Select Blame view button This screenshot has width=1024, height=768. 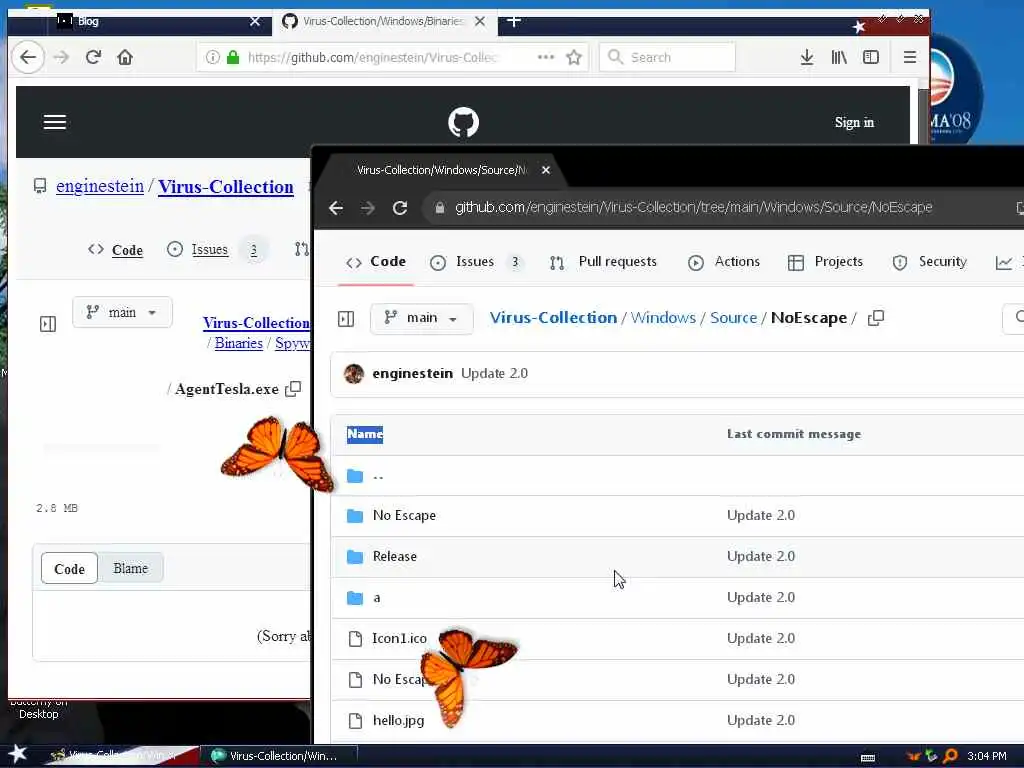[x=131, y=568]
